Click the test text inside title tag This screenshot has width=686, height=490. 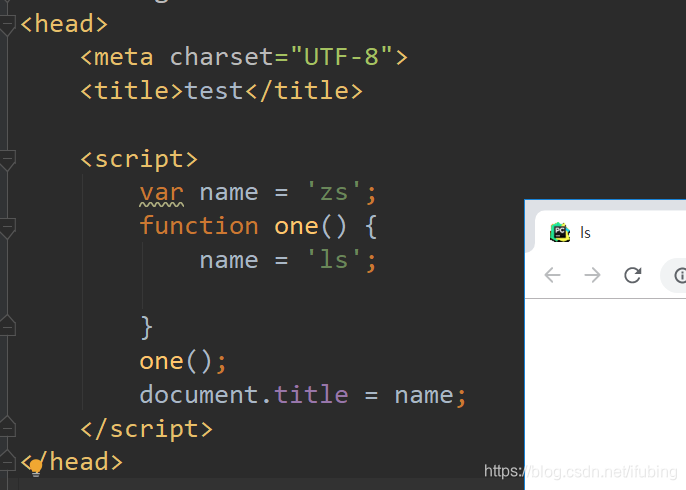coord(214,91)
